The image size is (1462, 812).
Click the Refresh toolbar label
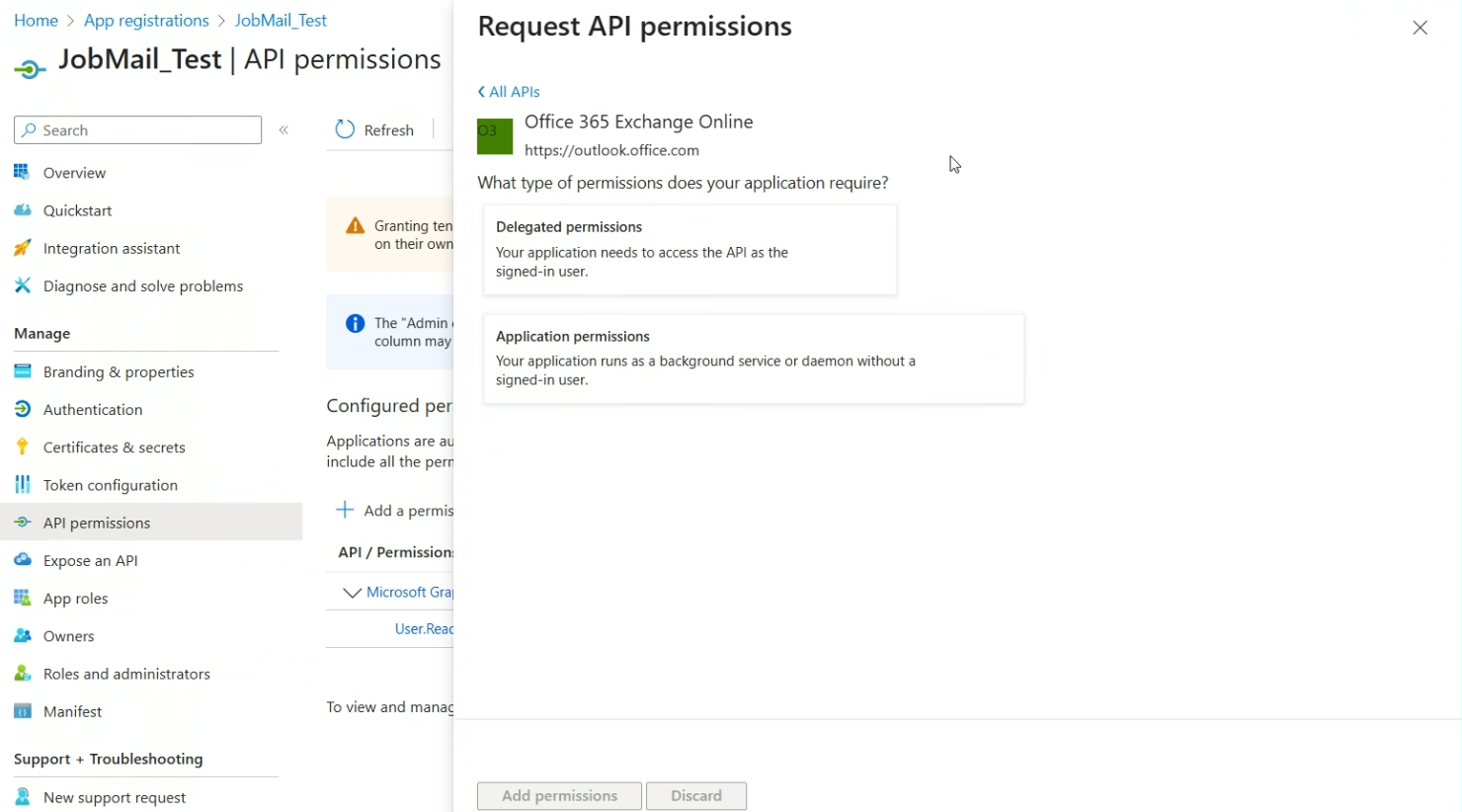pyautogui.click(x=389, y=130)
